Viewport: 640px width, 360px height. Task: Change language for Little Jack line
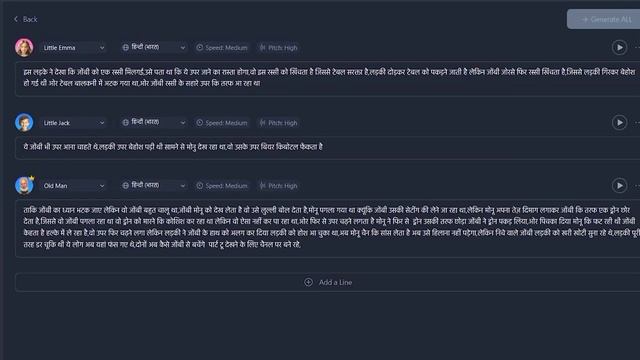pyautogui.click(x=153, y=122)
